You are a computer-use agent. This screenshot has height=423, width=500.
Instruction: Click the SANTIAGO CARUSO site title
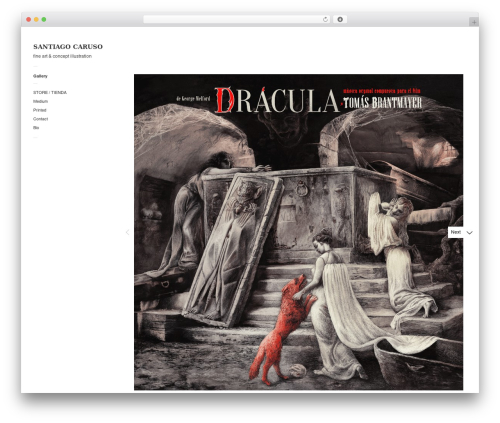[x=68, y=47]
